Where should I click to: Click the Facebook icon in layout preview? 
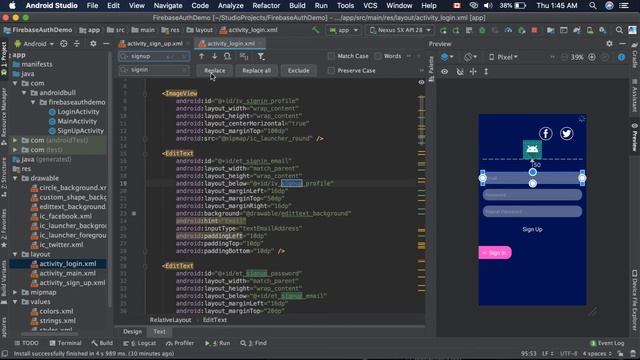(x=546, y=133)
